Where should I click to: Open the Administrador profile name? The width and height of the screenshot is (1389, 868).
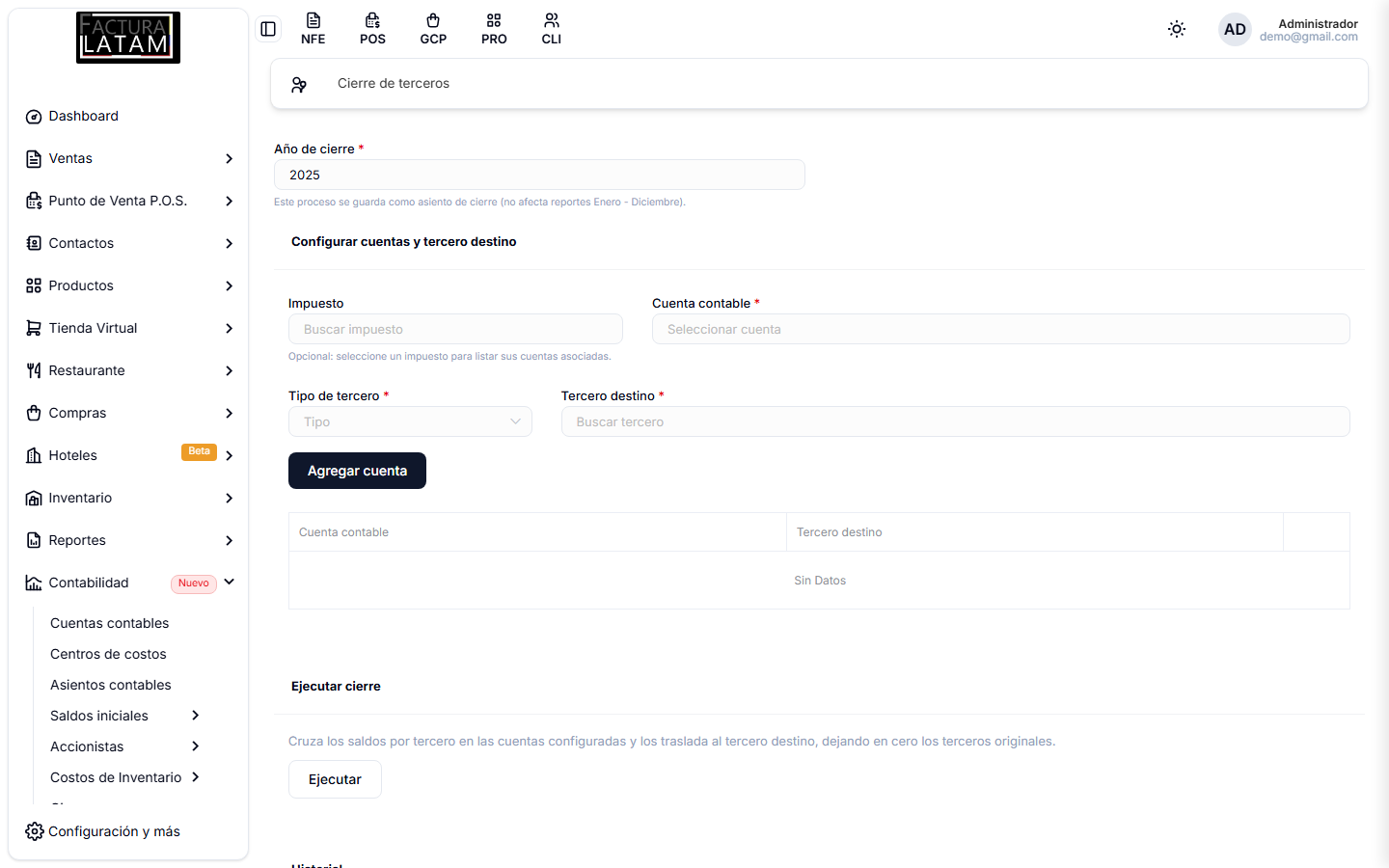1318,23
